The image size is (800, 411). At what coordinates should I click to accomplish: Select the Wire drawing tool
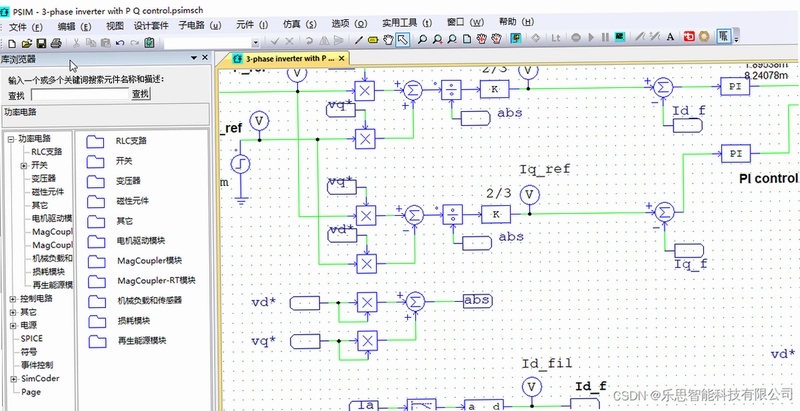point(359,40)
